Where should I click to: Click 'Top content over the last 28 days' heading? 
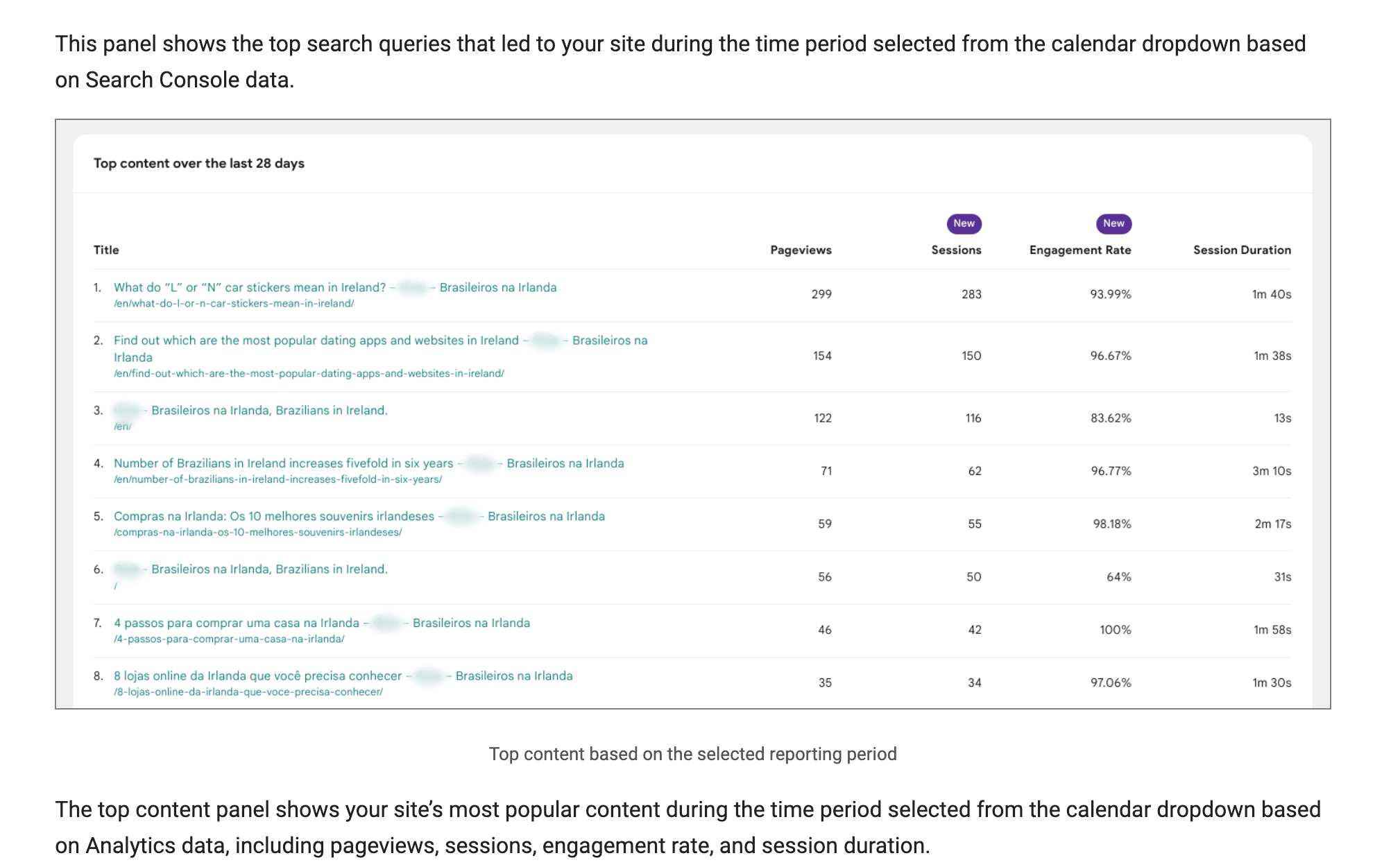point(199,163)
